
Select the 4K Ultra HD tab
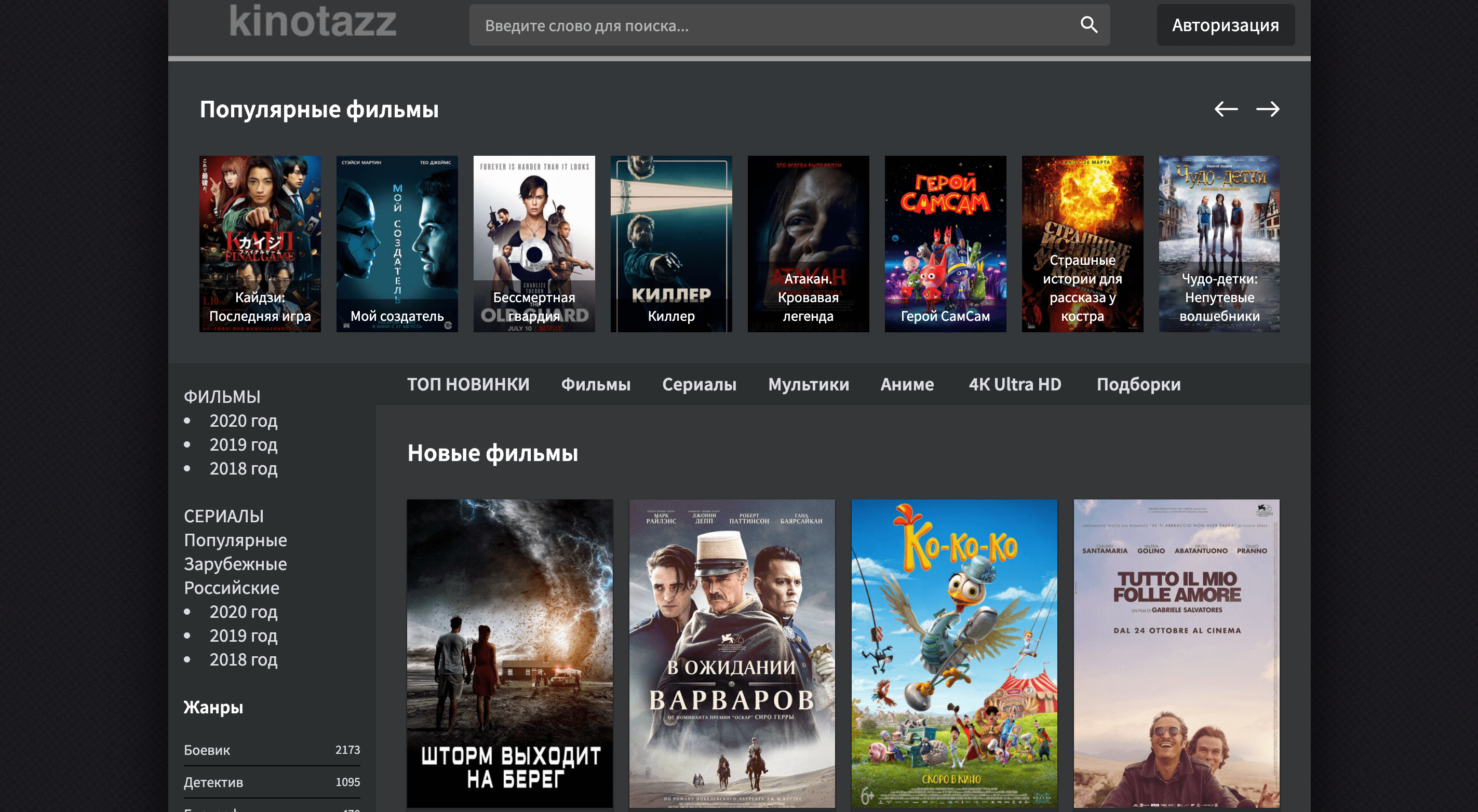(x=1015, y=384)
